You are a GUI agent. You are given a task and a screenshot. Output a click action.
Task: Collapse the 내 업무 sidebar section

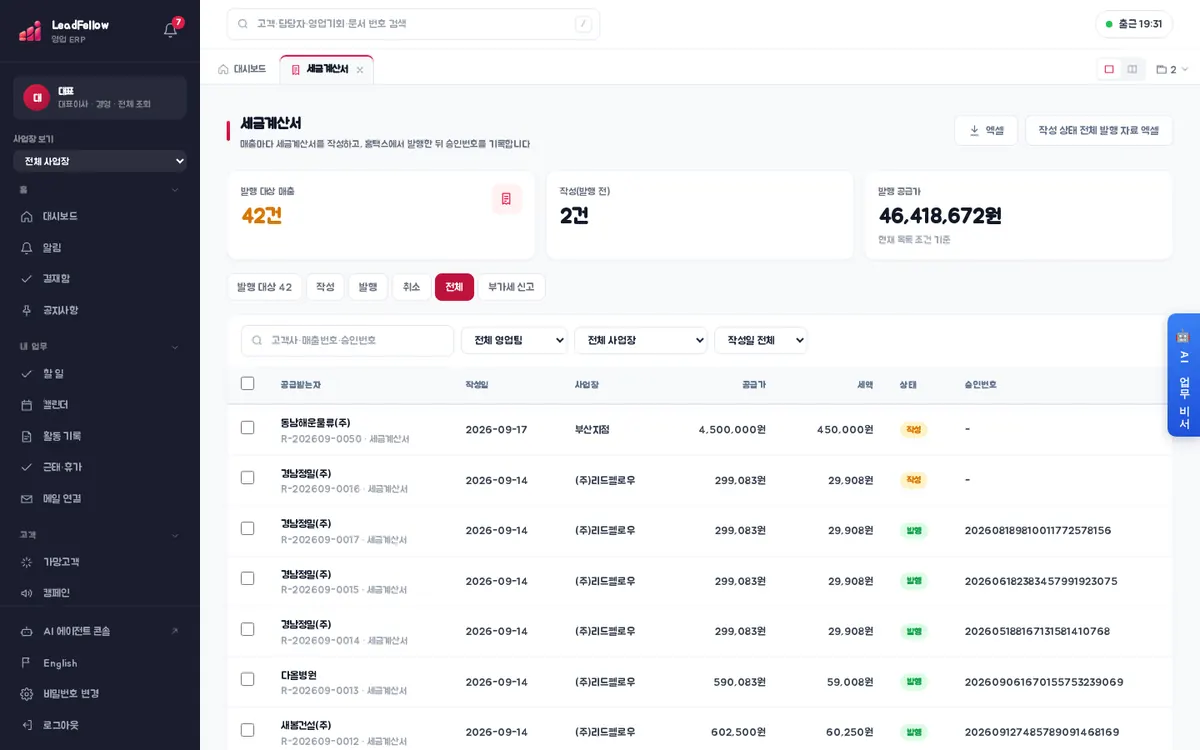click(100, 346)
